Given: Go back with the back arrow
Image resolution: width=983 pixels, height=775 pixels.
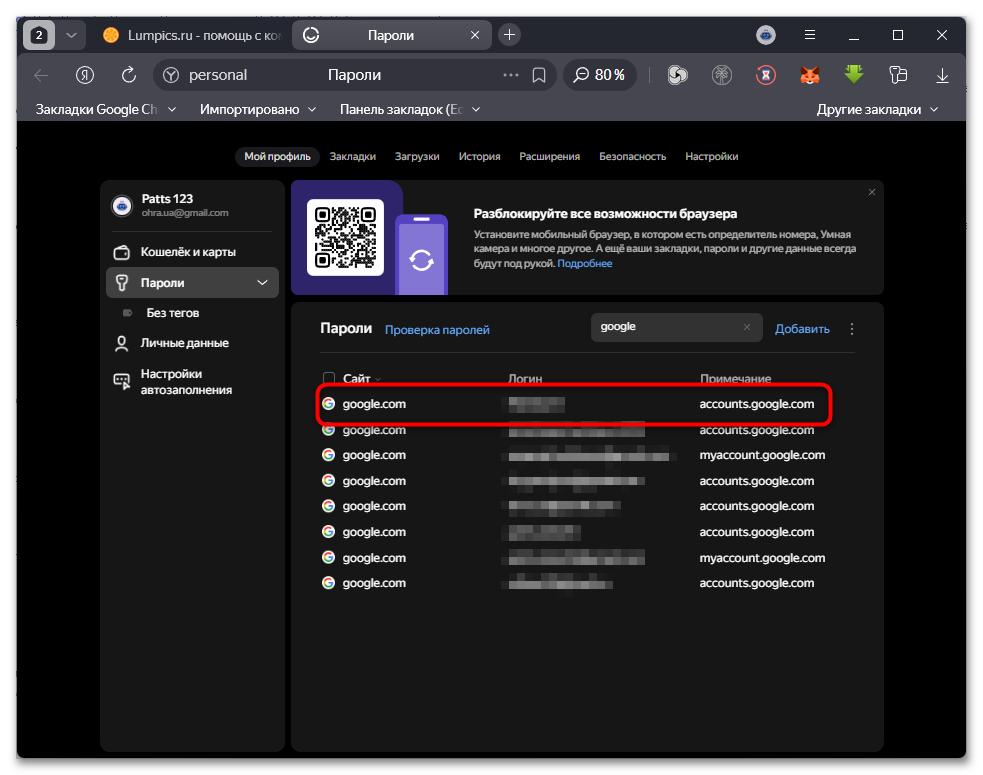Looking at the screenshot, I should click(41, 75).
